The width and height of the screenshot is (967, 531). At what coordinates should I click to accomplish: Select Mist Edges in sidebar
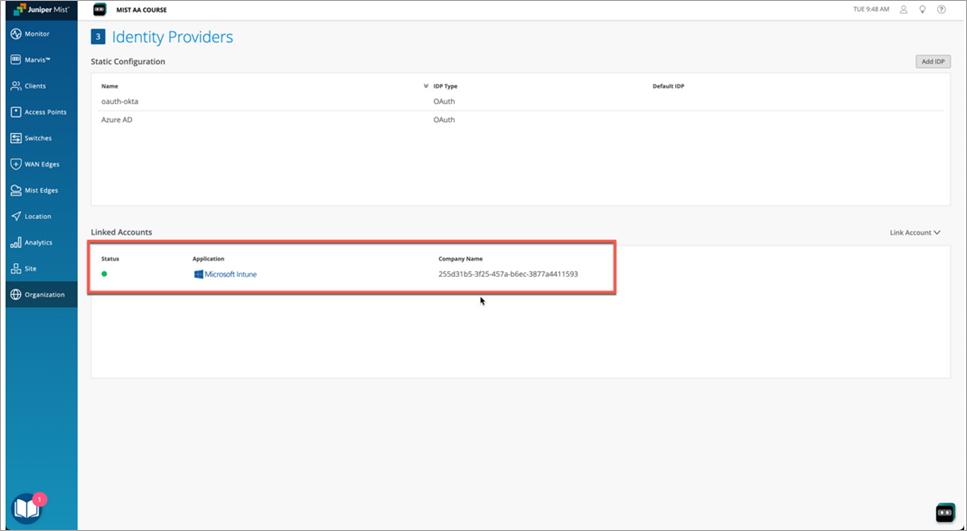[x=42, y=190]
